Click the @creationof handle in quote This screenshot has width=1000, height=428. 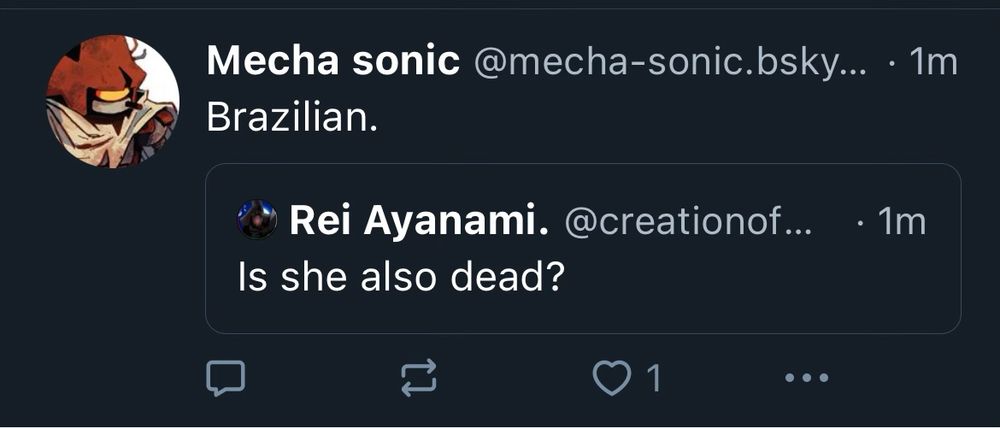point(687,221)
